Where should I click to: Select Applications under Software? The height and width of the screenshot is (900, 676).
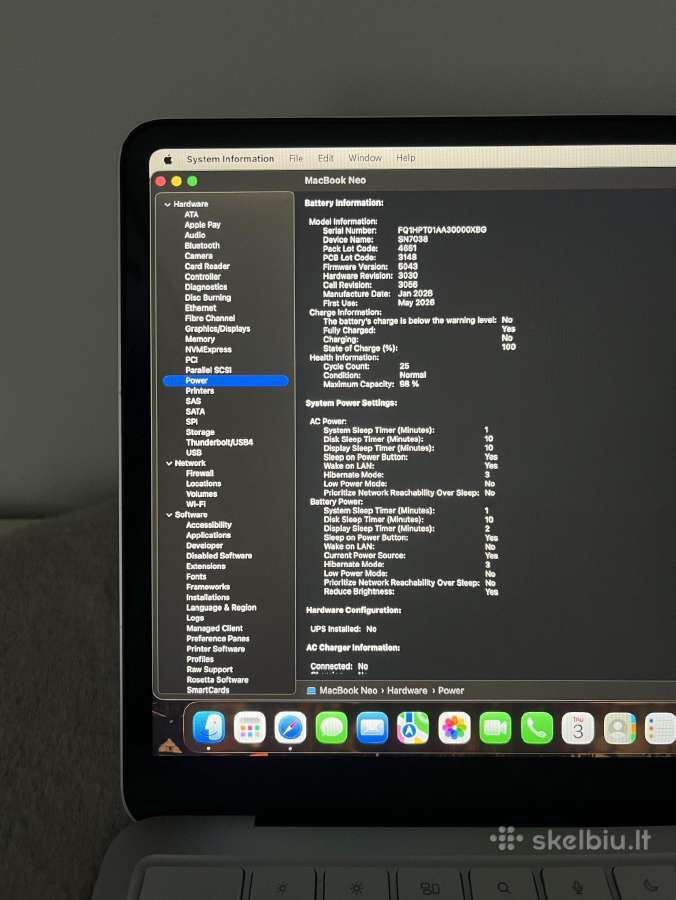pyautogui.click(x=208, y=536)
